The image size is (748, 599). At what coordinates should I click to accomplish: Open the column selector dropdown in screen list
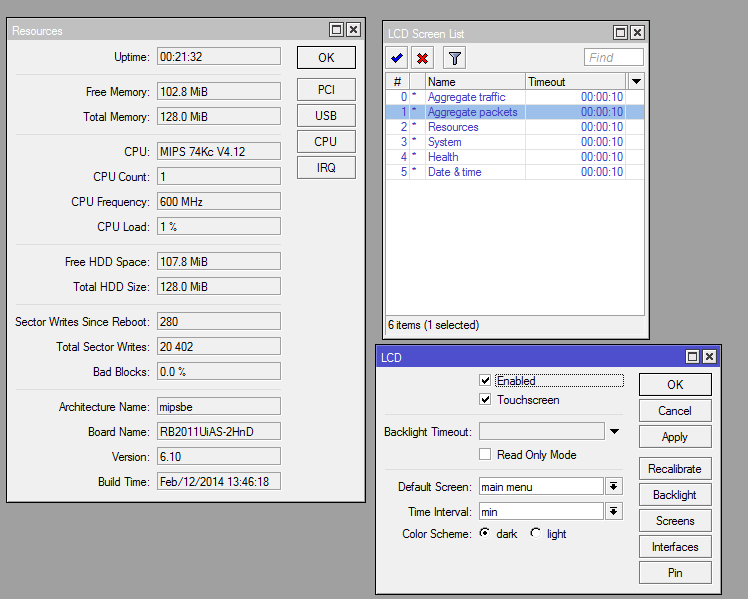click(x=636, y=81)
